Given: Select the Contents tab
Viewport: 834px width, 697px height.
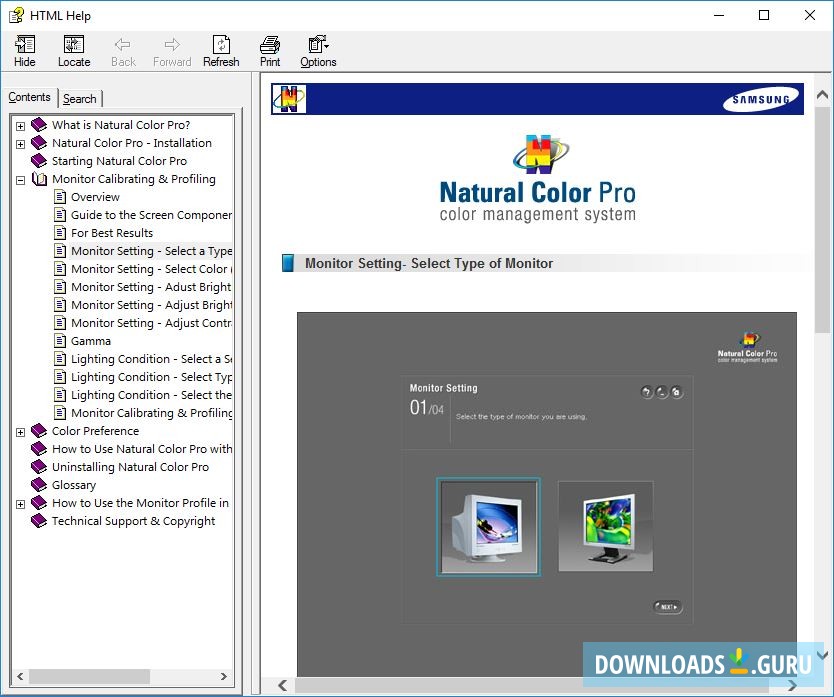Looking at the screenshot, I should [29, 97].
